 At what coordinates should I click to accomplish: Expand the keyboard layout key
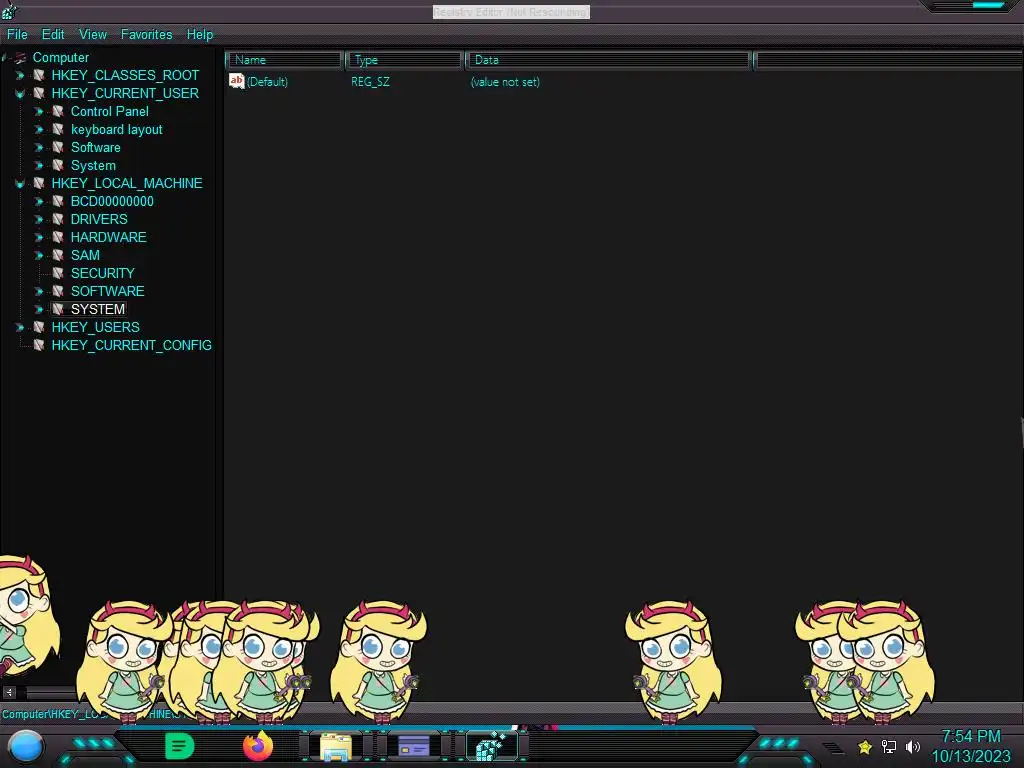(39, 129)
